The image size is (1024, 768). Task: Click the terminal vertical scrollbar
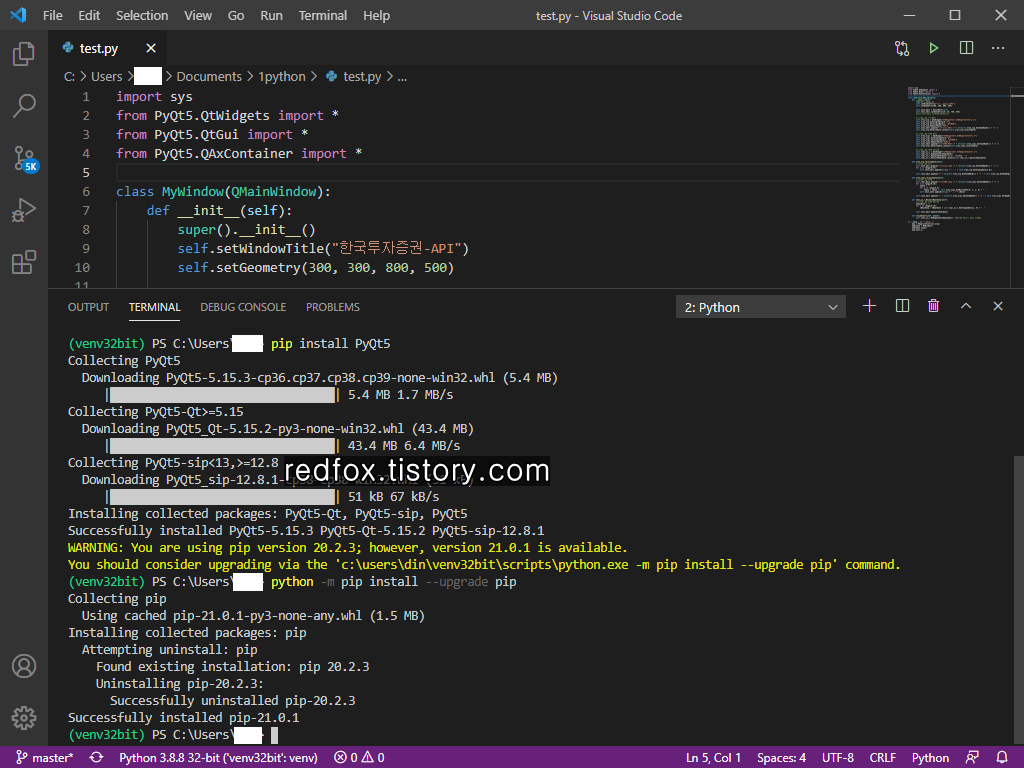click(x=1018, y=601)
